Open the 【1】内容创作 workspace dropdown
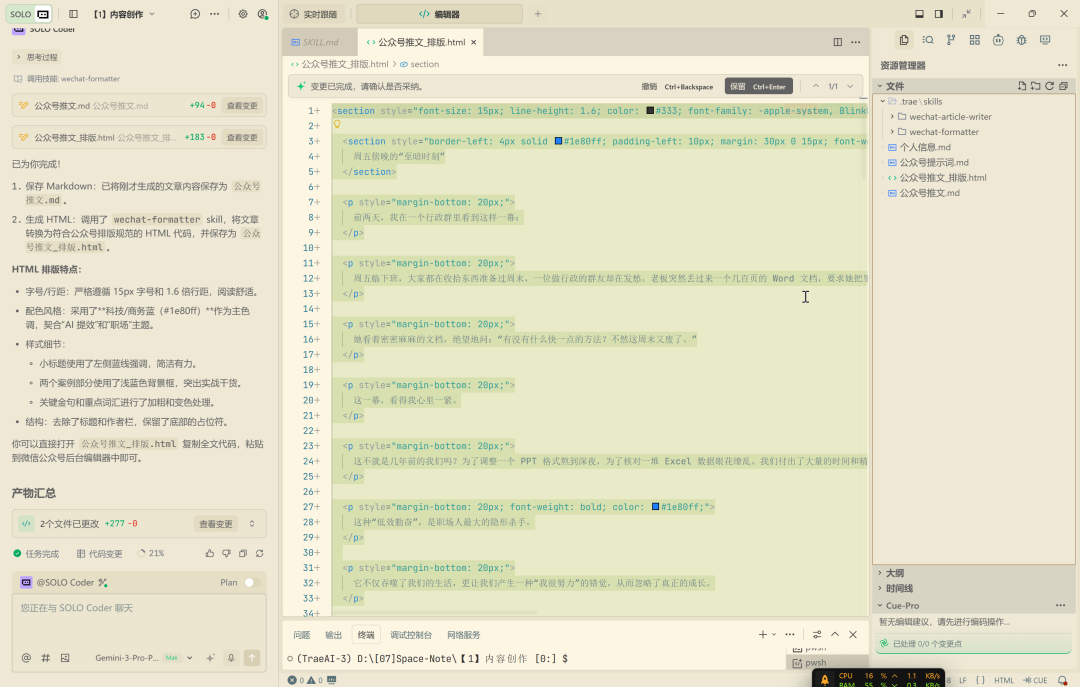 [125, 14]
